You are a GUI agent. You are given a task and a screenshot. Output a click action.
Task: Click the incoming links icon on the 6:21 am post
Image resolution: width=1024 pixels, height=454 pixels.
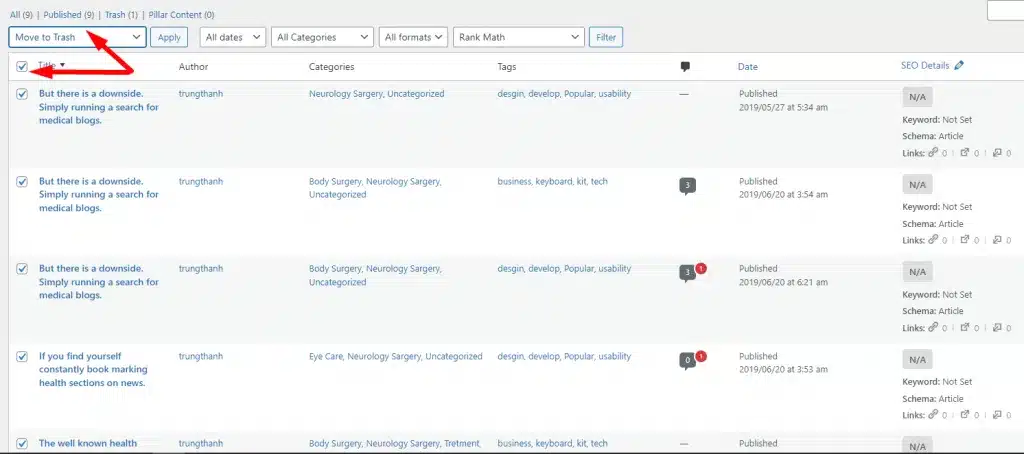point(997,327)
